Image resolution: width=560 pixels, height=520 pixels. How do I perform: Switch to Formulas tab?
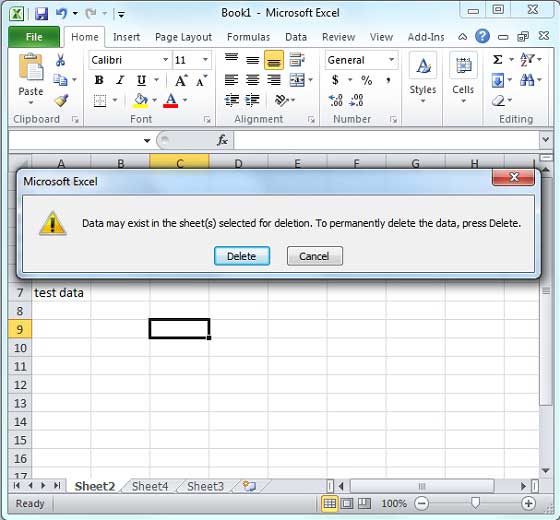(249, 37)
